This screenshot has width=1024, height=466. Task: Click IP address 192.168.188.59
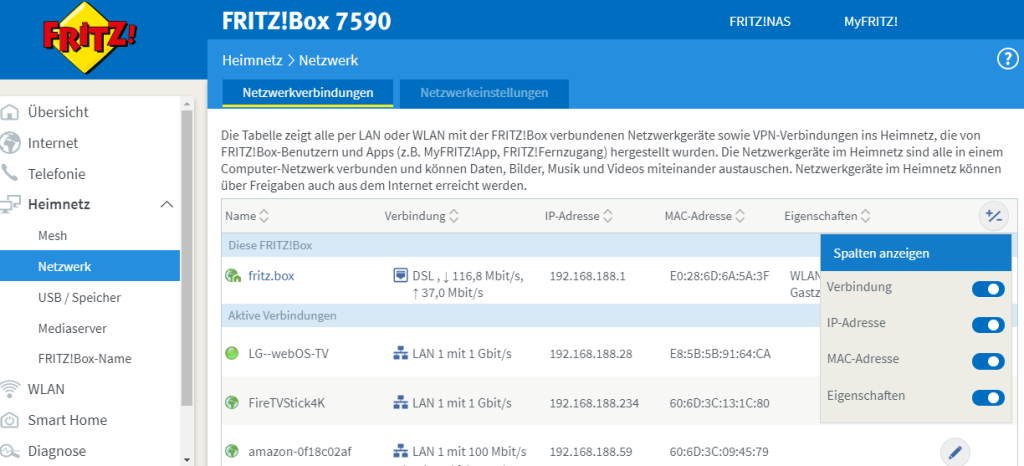(590, 451)
